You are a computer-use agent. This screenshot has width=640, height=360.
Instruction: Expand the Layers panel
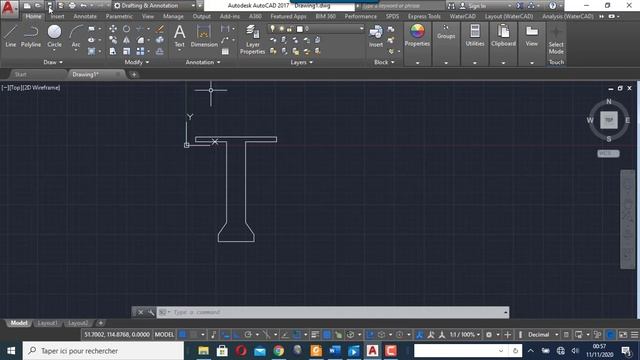301,62
